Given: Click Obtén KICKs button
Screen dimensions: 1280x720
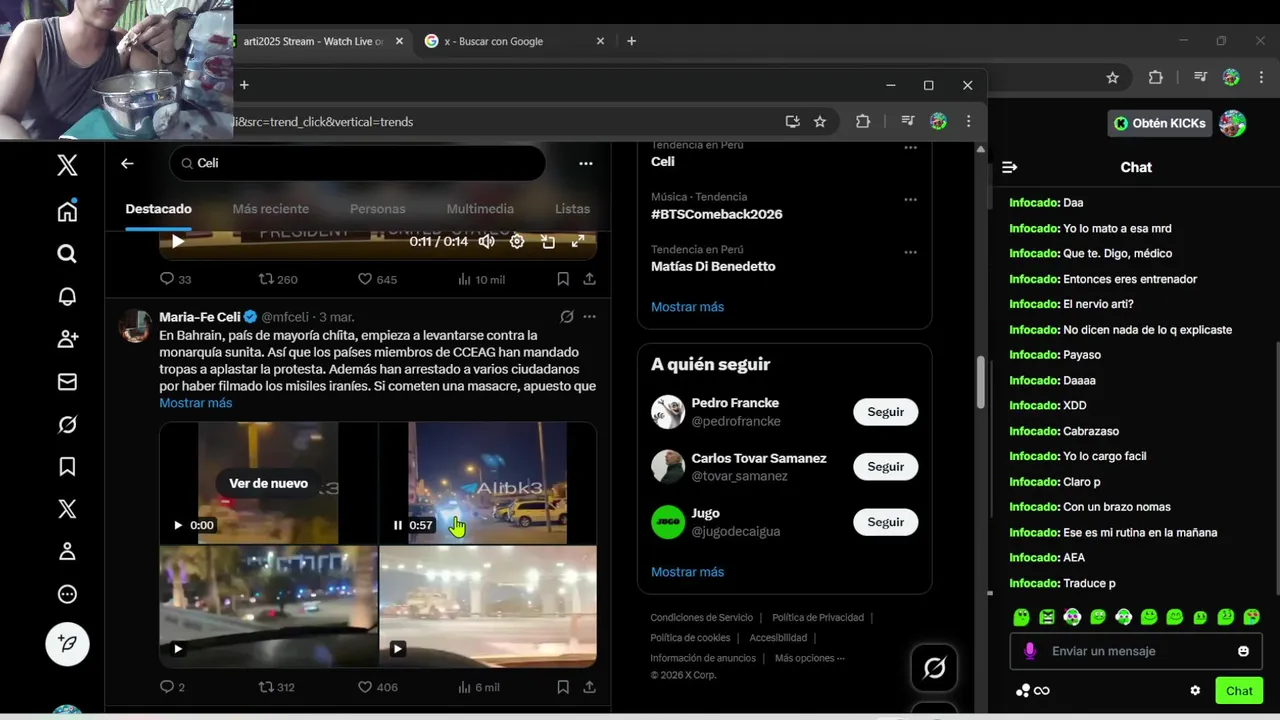Looking at the screenshot, I should coord(1160,123).
